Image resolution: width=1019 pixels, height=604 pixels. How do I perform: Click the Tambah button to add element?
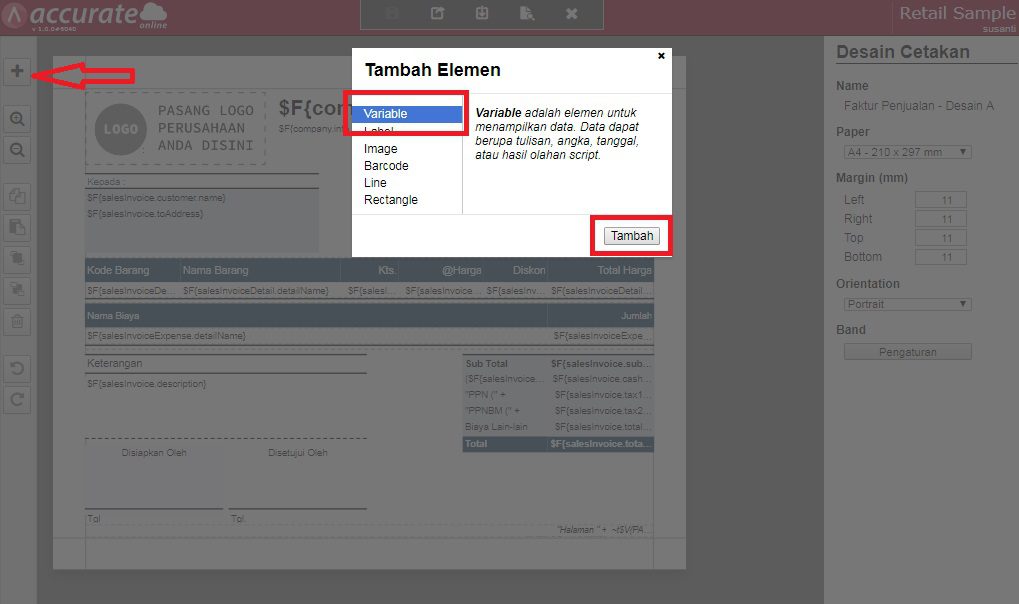tap(631, 235)
